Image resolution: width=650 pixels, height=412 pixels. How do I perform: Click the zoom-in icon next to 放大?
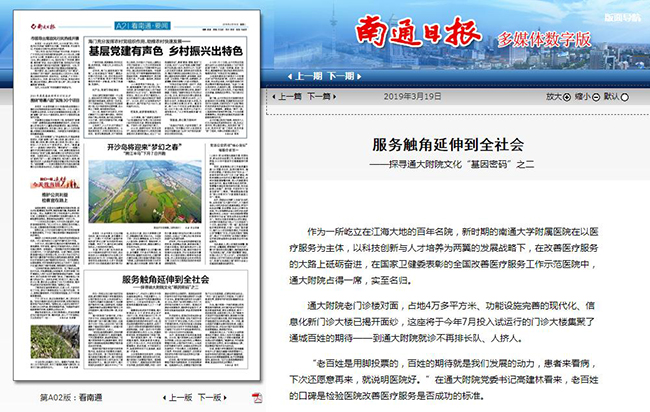pos(565,97)
